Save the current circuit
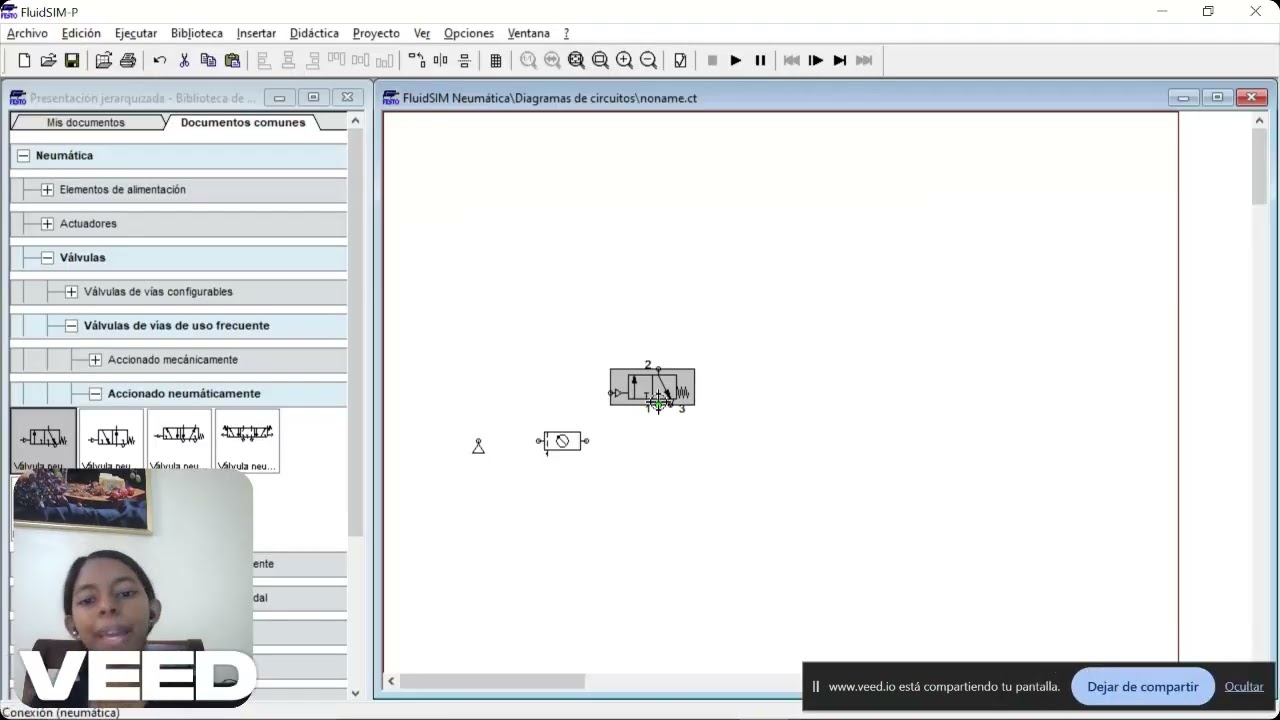Screen dimensions: 1280x720 [72, 60]
